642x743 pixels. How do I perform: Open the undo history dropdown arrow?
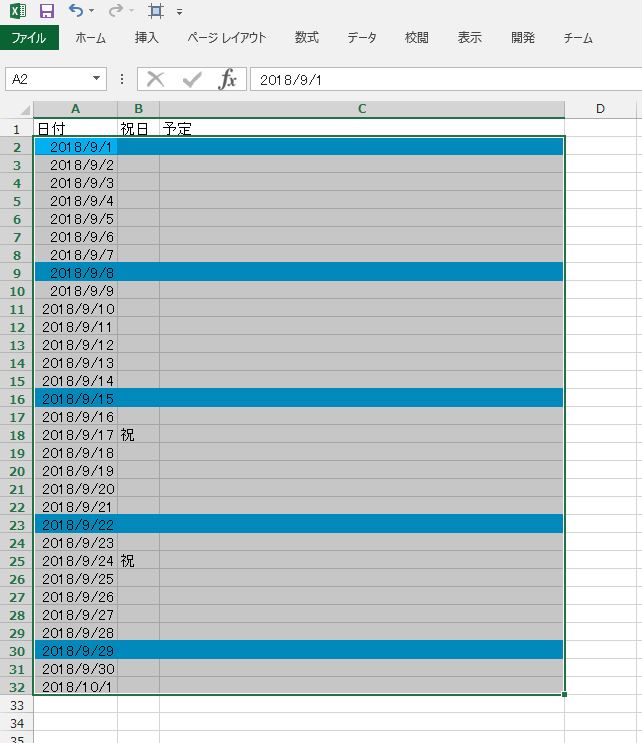pyautogui.click(x=91, y=11)
